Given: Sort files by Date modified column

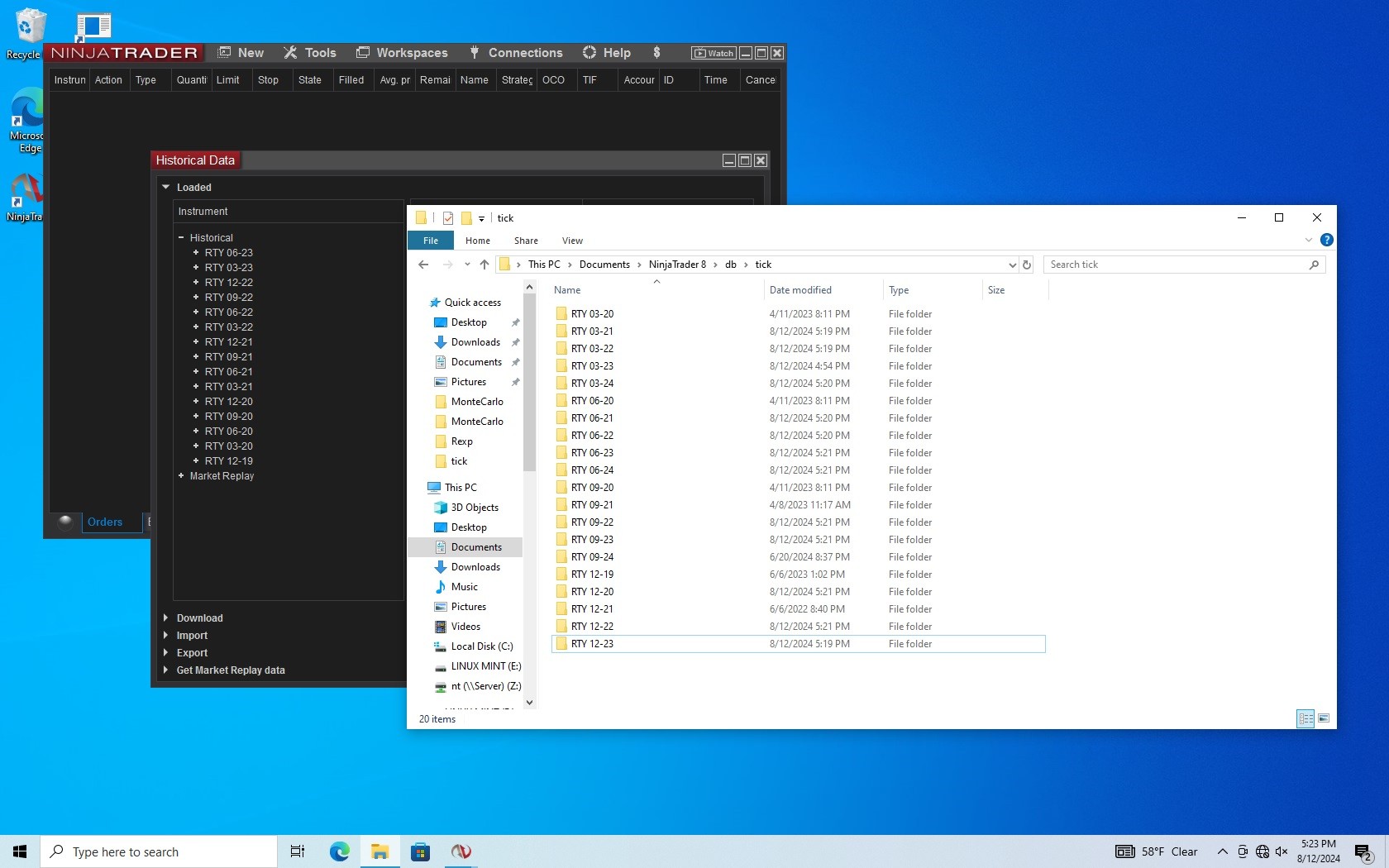Looking at the screenshot, I should 800,290.
